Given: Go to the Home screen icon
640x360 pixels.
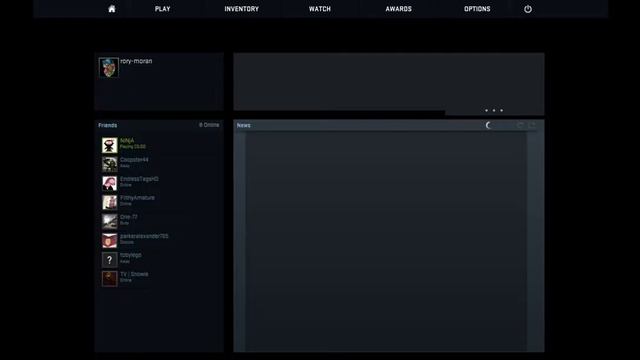Looking at the screenshot, I should pyautogui.click(x=111, y=9).
